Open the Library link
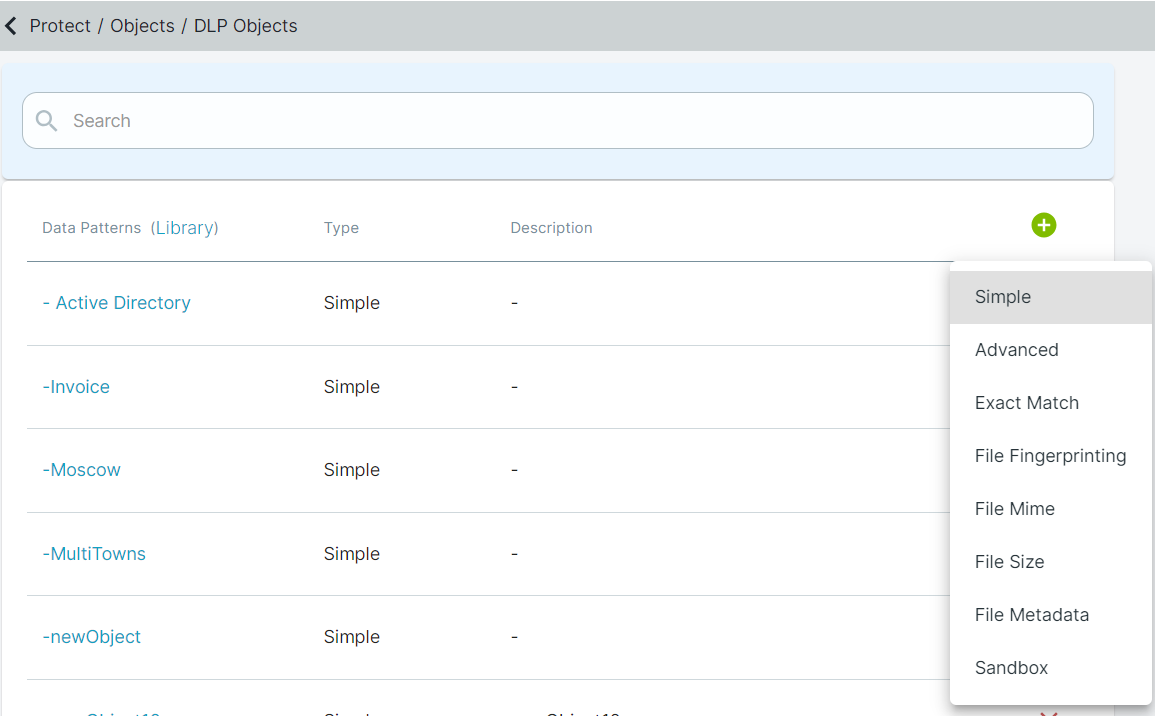This screenshot has width=1155, height=716. [184, 228]
